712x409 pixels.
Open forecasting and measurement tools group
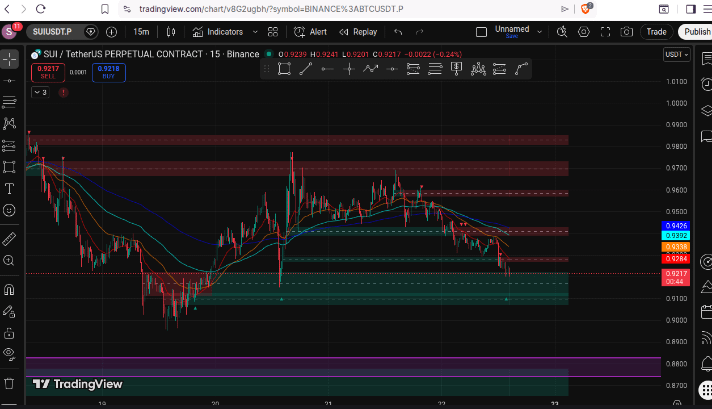click(9, 145)
